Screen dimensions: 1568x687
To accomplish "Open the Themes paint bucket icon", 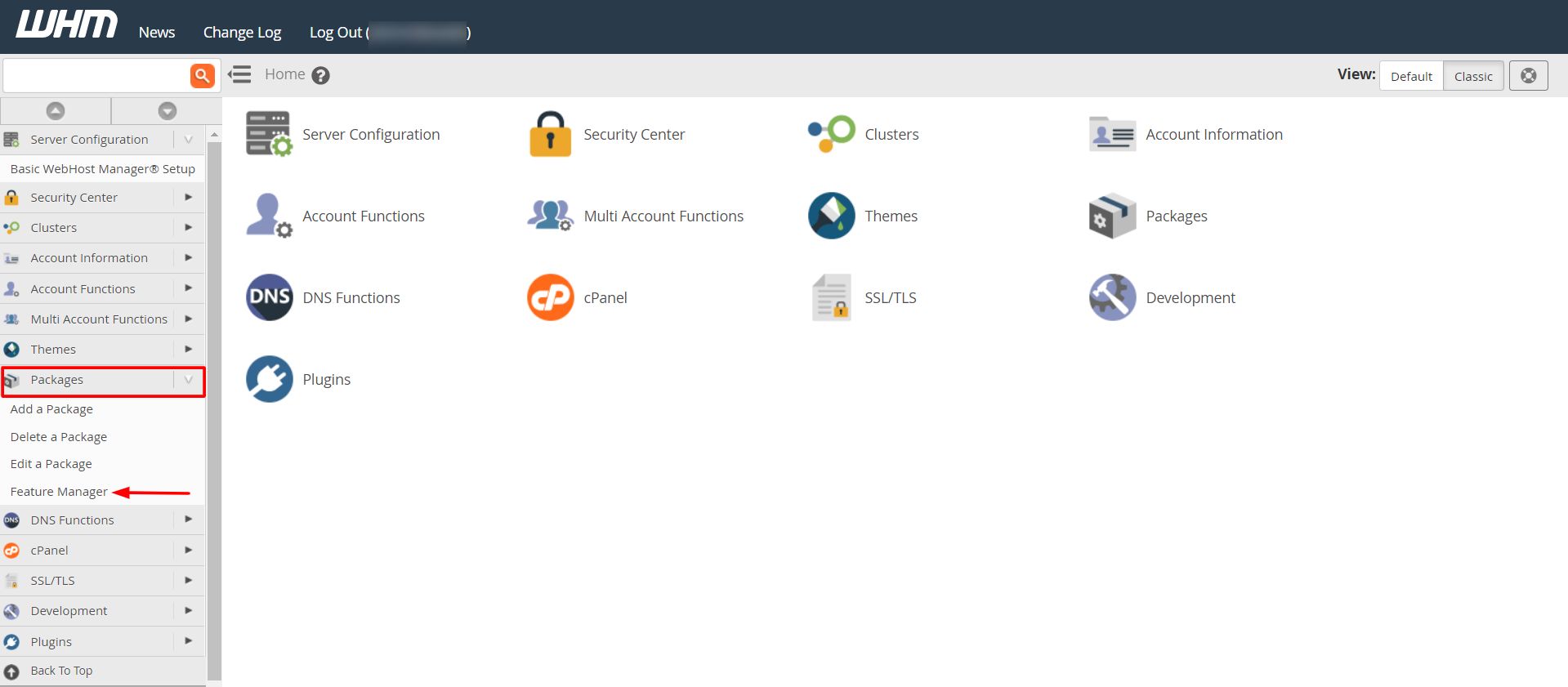I will [x=831, y=216].
